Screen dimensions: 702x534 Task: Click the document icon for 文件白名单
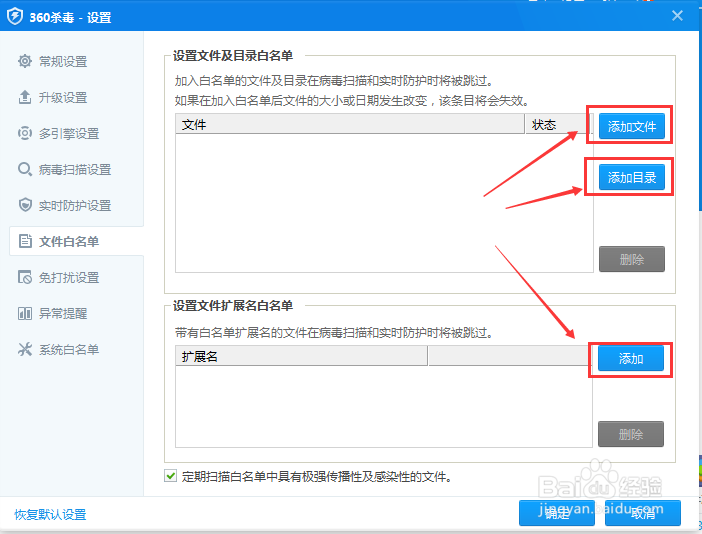tap(25, 241)
